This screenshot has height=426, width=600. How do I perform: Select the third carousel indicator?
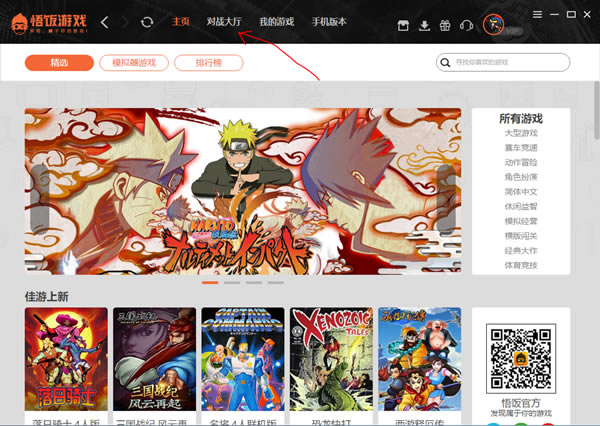click(x=254, y=283)
